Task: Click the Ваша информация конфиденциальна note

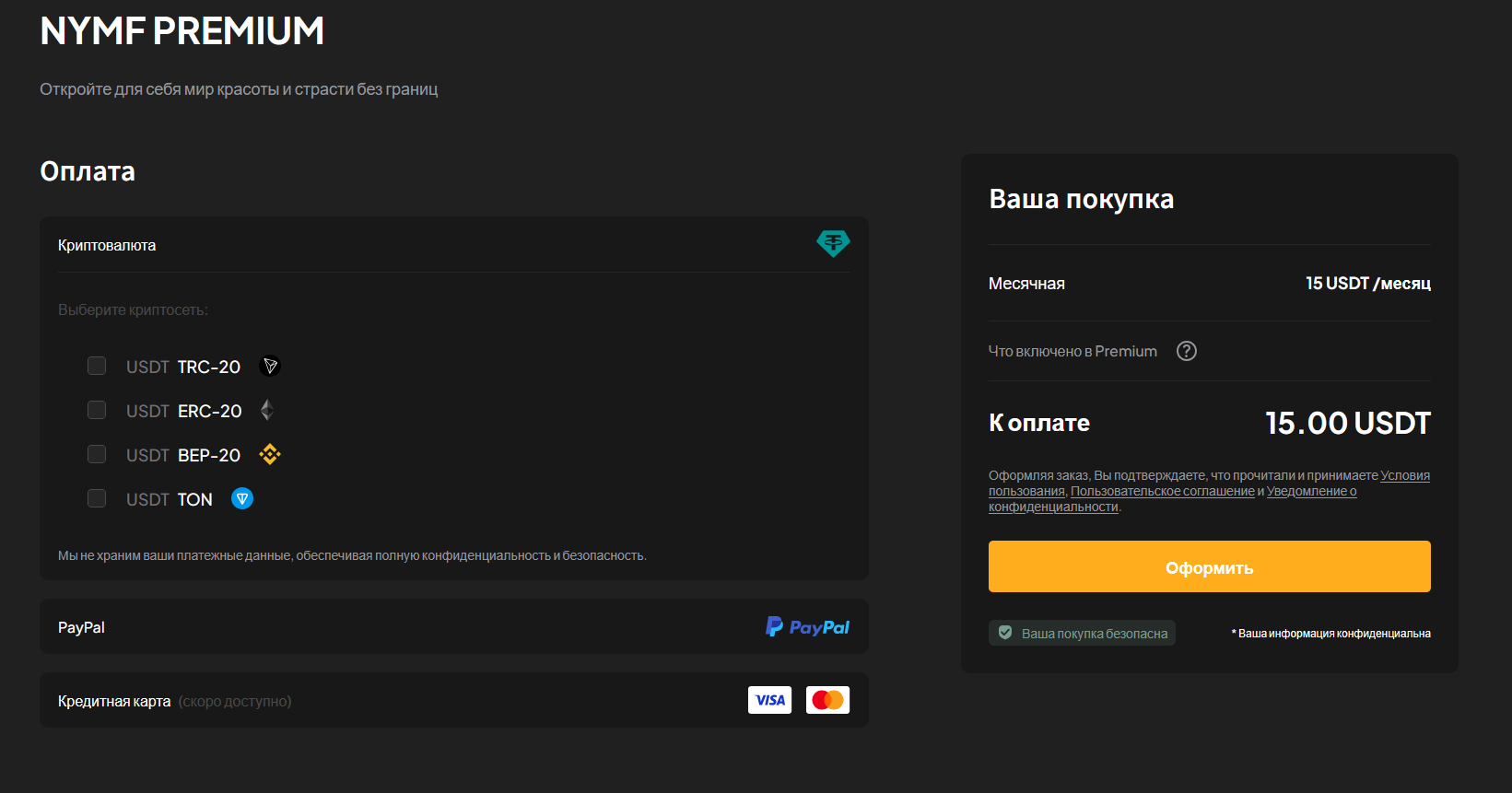Action: click(x=1331, y=634)
